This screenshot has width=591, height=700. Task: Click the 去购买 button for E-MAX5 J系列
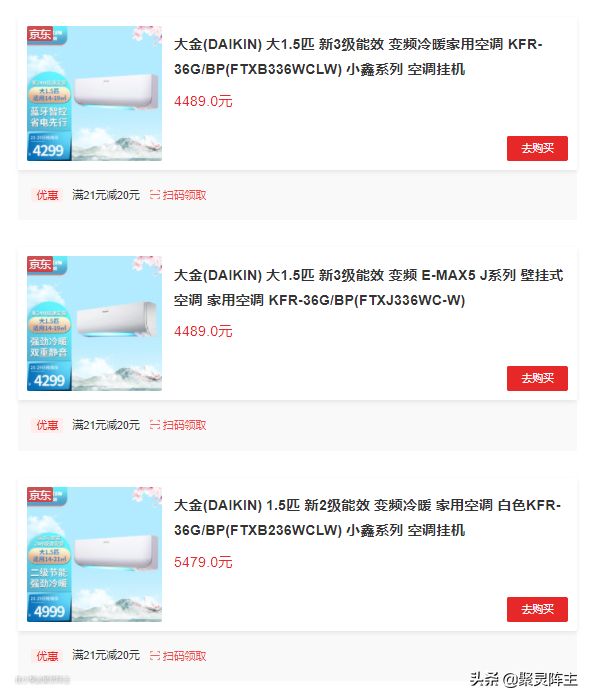[537, 379]
